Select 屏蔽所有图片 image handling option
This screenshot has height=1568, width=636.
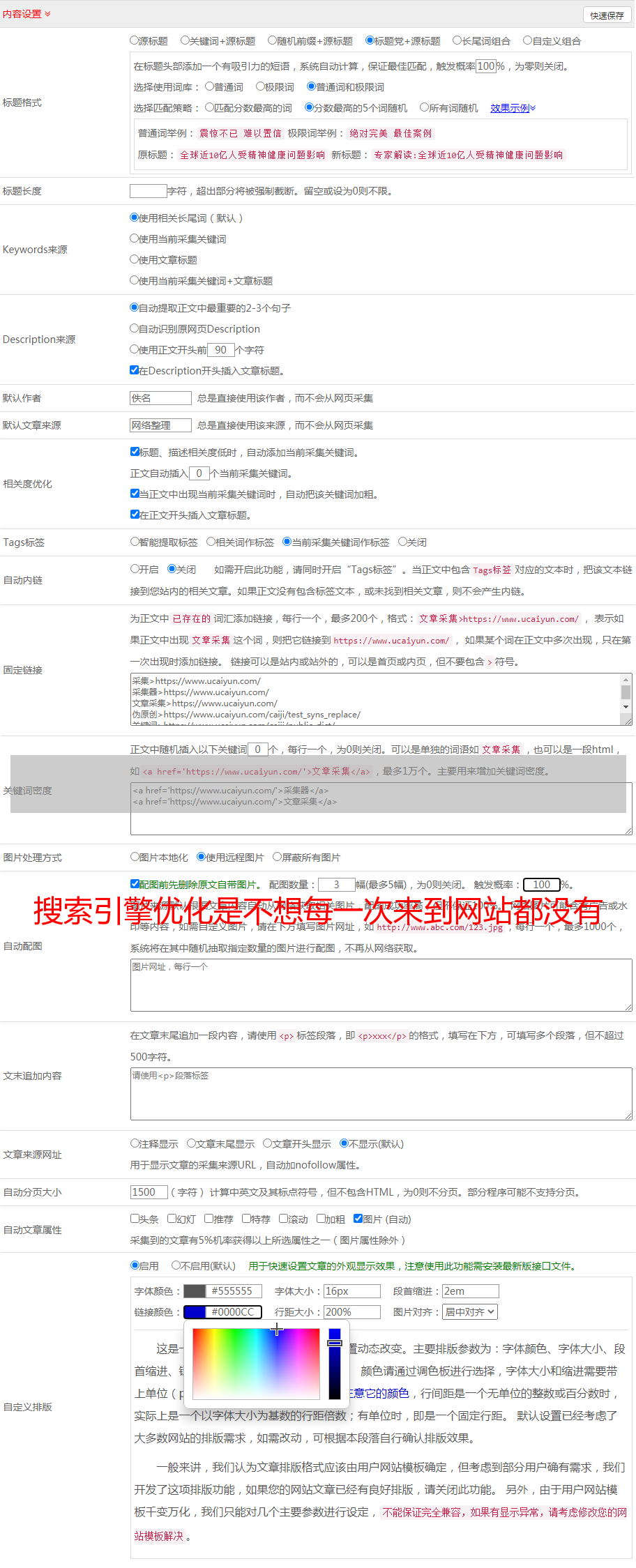tap(278, 857)
